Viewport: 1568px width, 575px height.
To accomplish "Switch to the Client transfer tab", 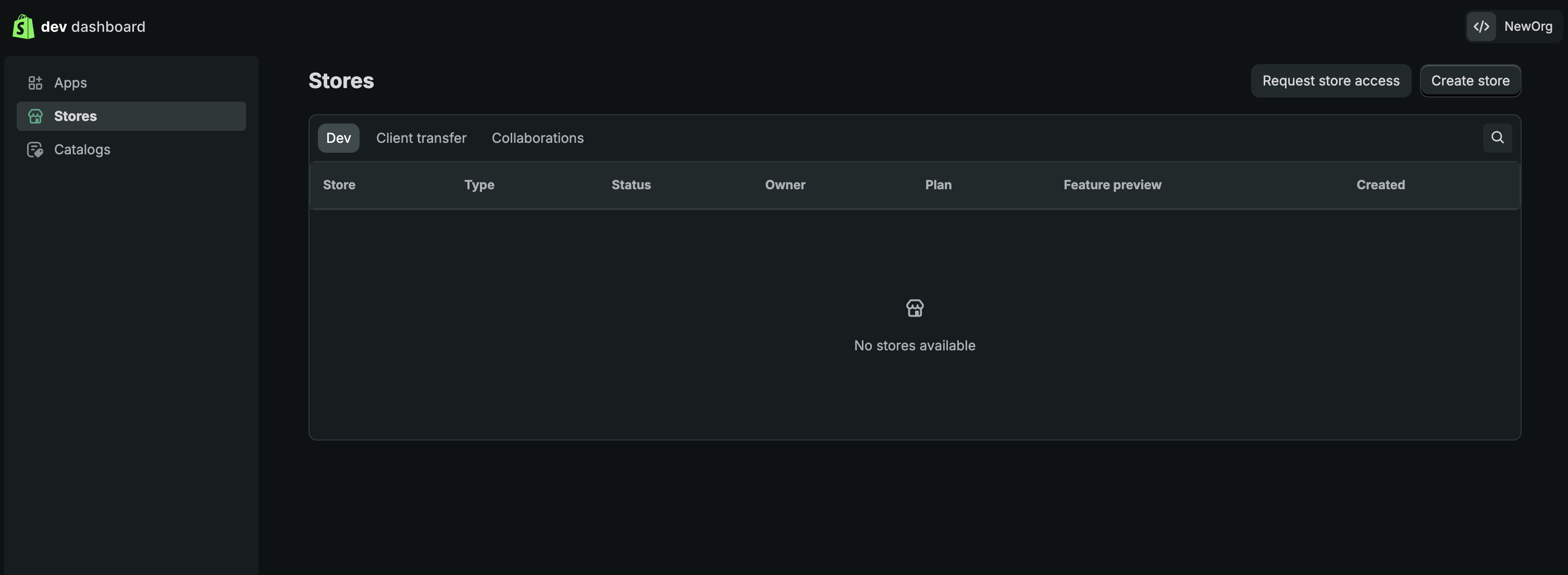I will point(421,138).
